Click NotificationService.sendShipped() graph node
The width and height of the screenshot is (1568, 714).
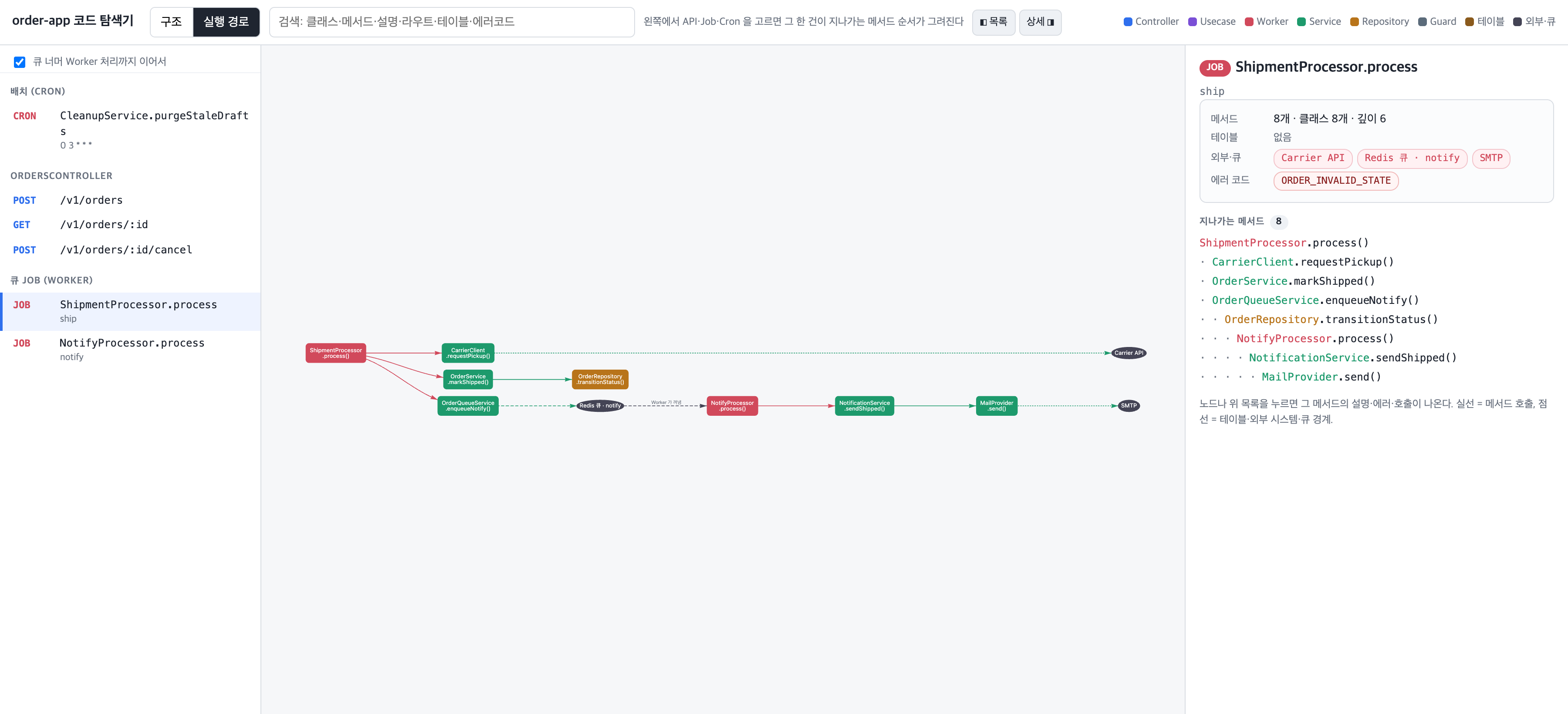point(864,406)
